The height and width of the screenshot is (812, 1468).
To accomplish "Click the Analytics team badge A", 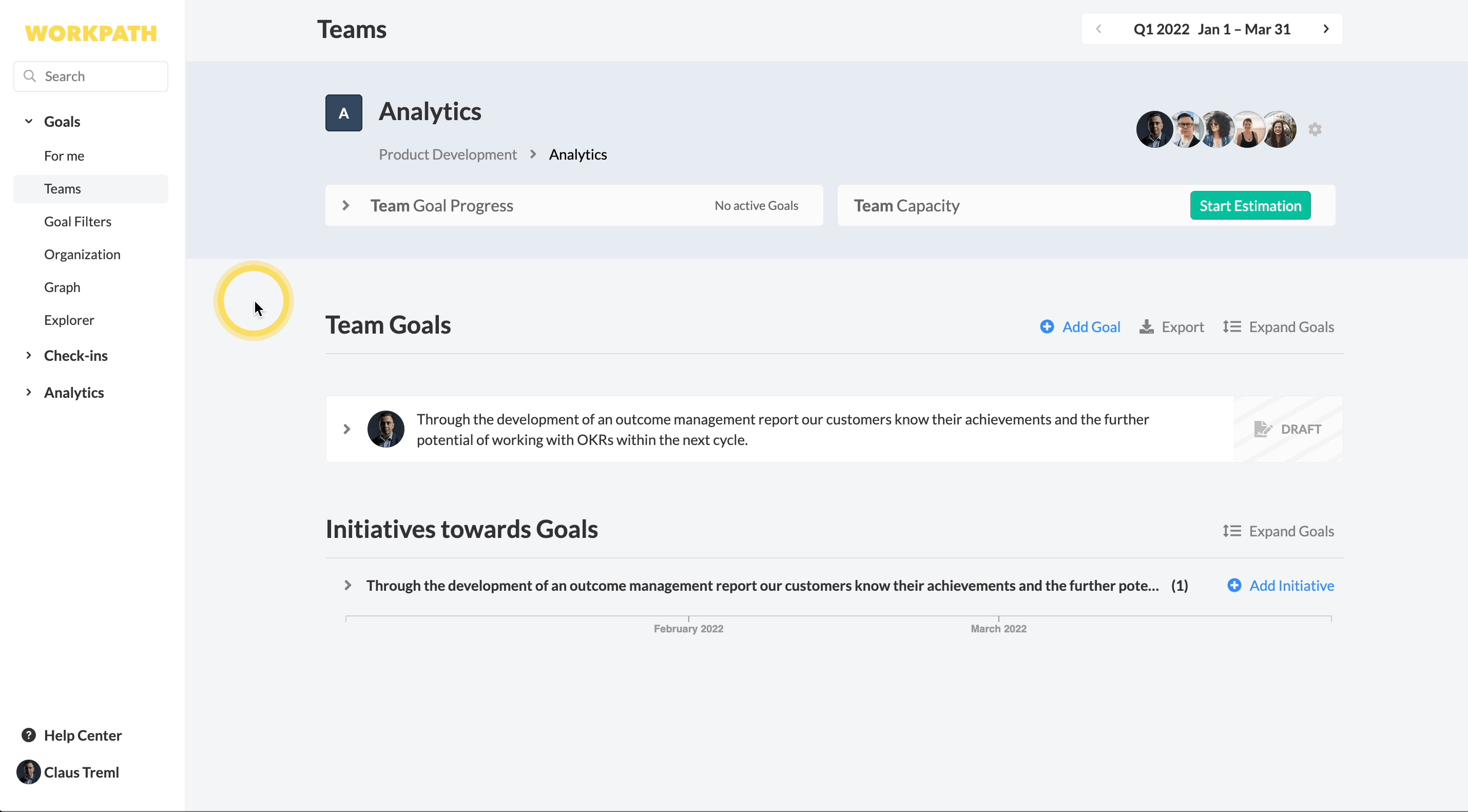I will 343,113.
